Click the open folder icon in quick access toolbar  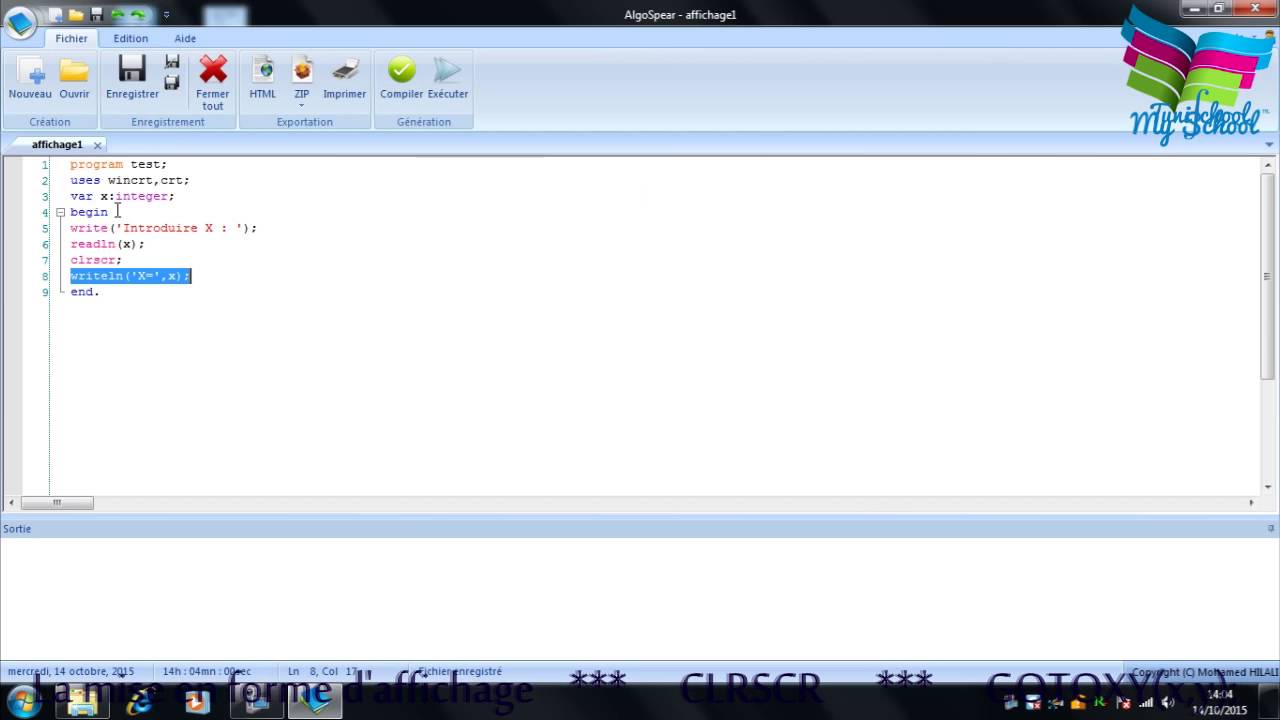[x=76, y=15]
